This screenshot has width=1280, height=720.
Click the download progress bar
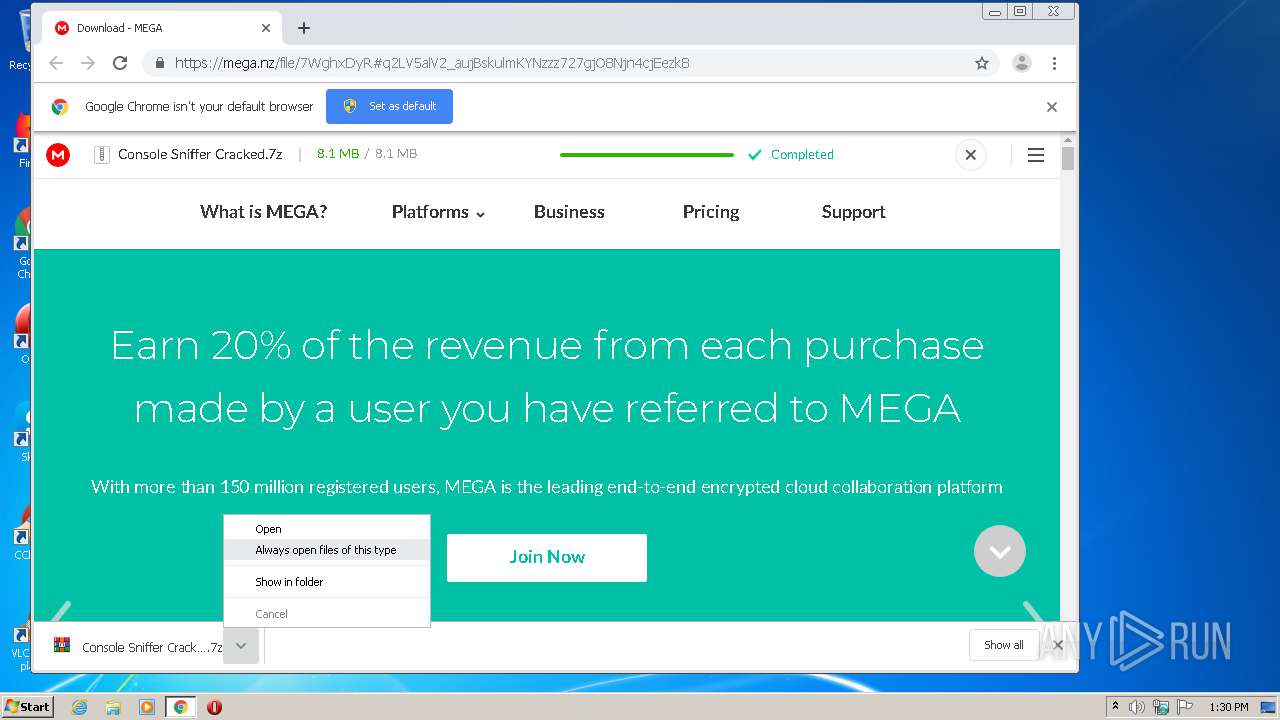click(647, 155)
